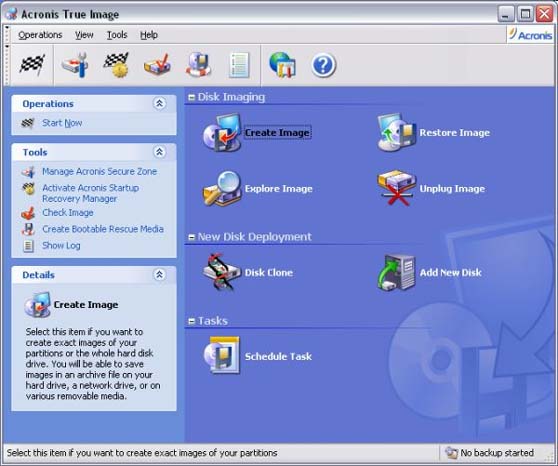558x466 pixels.
Task: Open the Schedule Task icon
Action: pos(221,355)
